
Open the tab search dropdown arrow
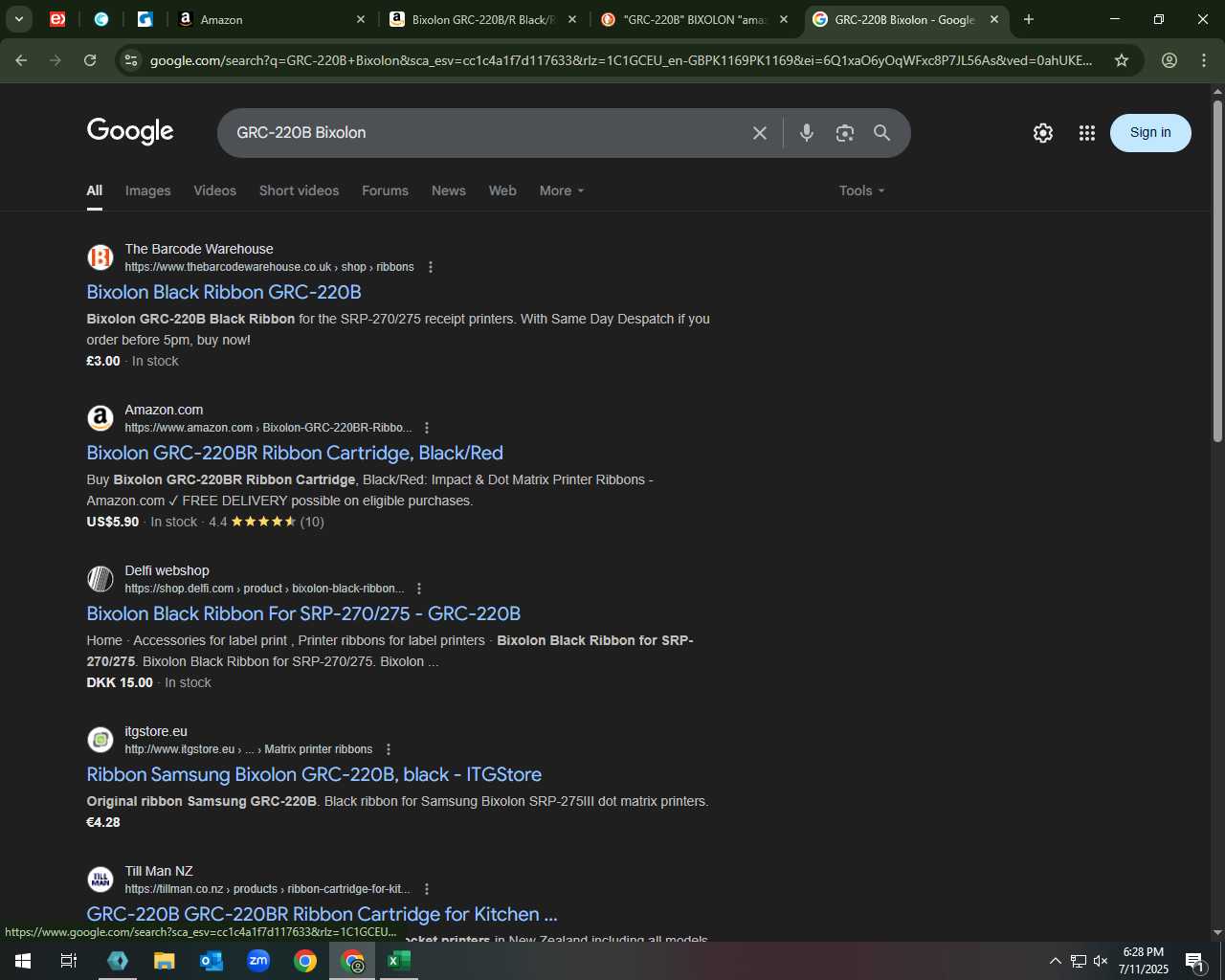[x=19, y=19]
